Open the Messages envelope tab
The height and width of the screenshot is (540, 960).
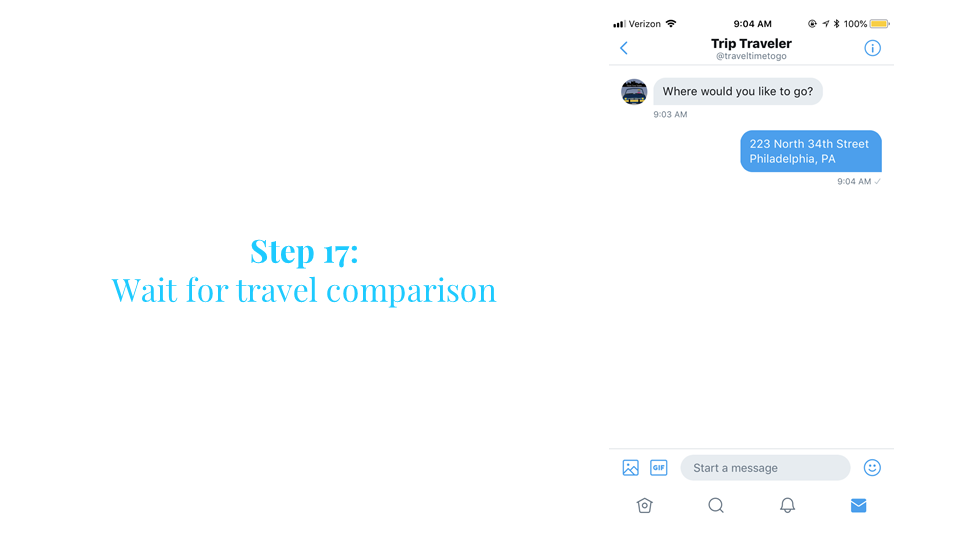pyautogui.click(x=858, y=505)
